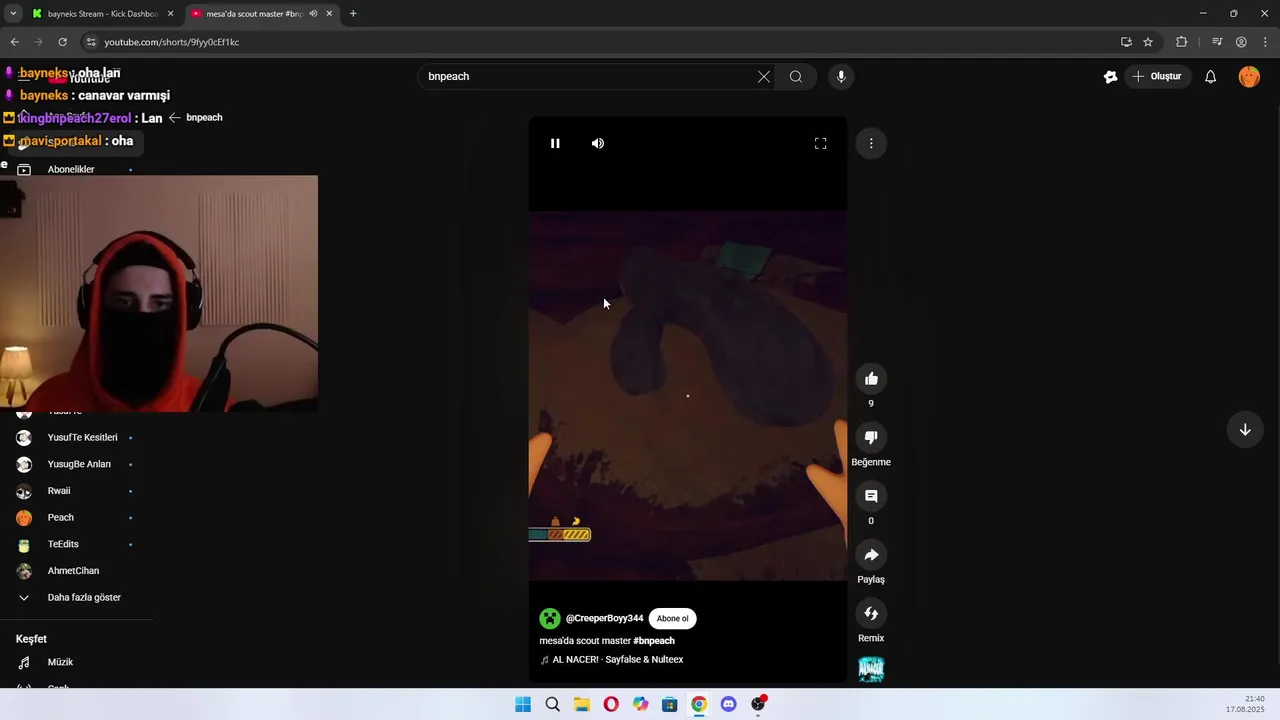Like the Short with thumbs up

coord(871,378)
